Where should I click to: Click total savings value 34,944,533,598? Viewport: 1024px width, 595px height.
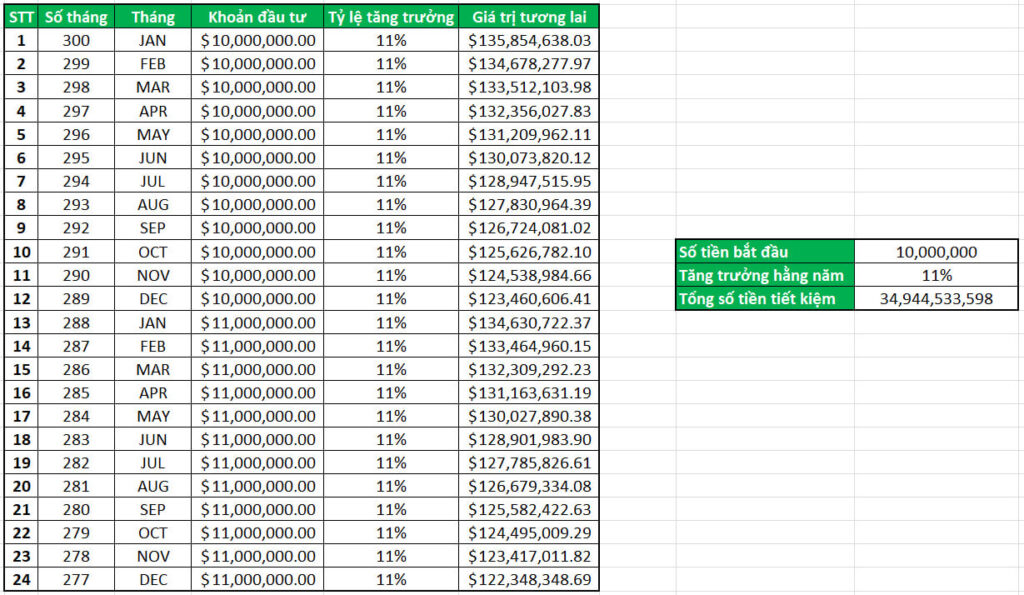tap(936, 298)
